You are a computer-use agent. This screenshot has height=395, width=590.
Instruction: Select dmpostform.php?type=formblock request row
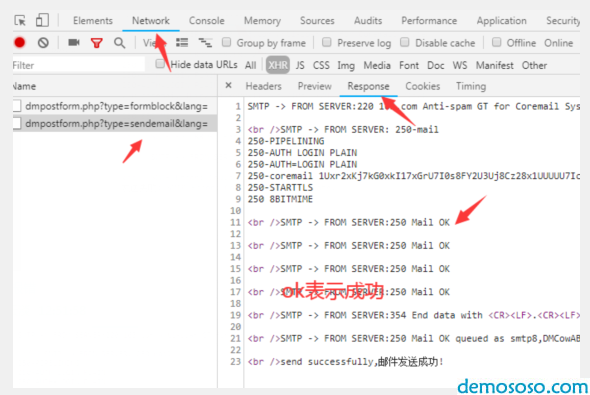click(x=115, y=106)
